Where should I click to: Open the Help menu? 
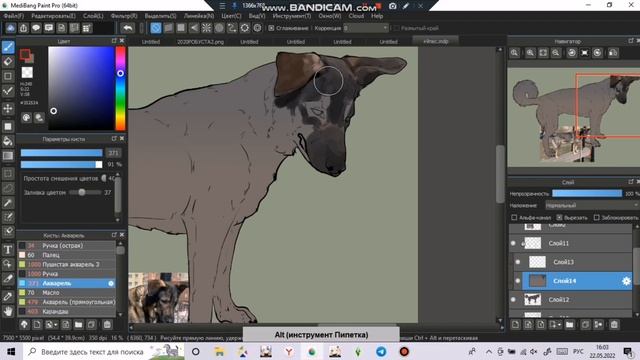tap(377, 16)
